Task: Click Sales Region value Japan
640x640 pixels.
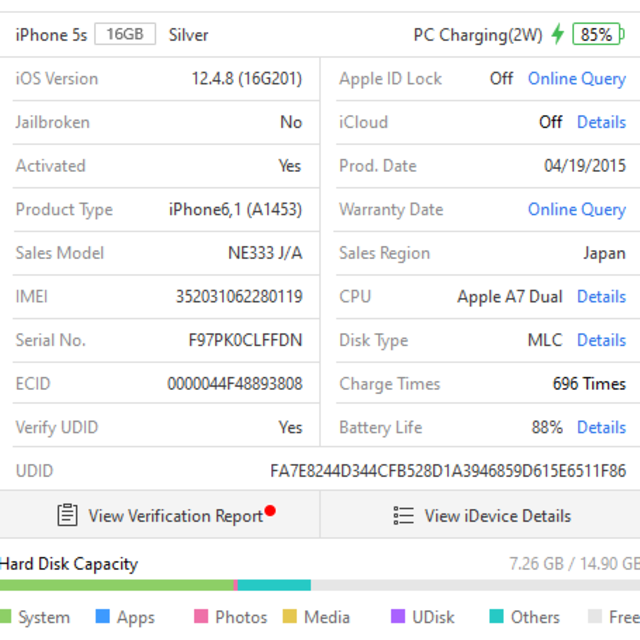Action: point(604,253)
